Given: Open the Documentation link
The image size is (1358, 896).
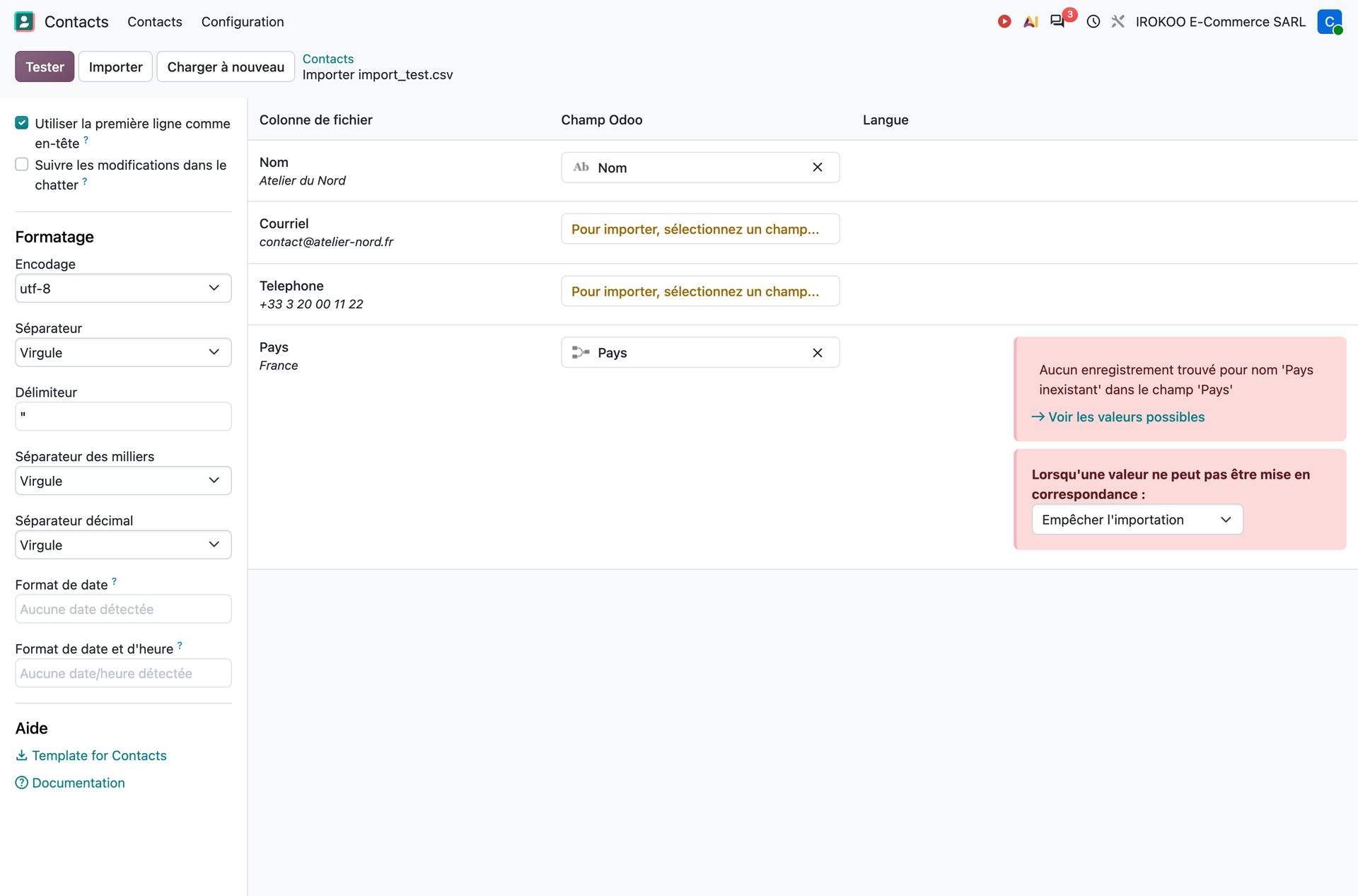Looking at the screenshot, I should point(70,783).
